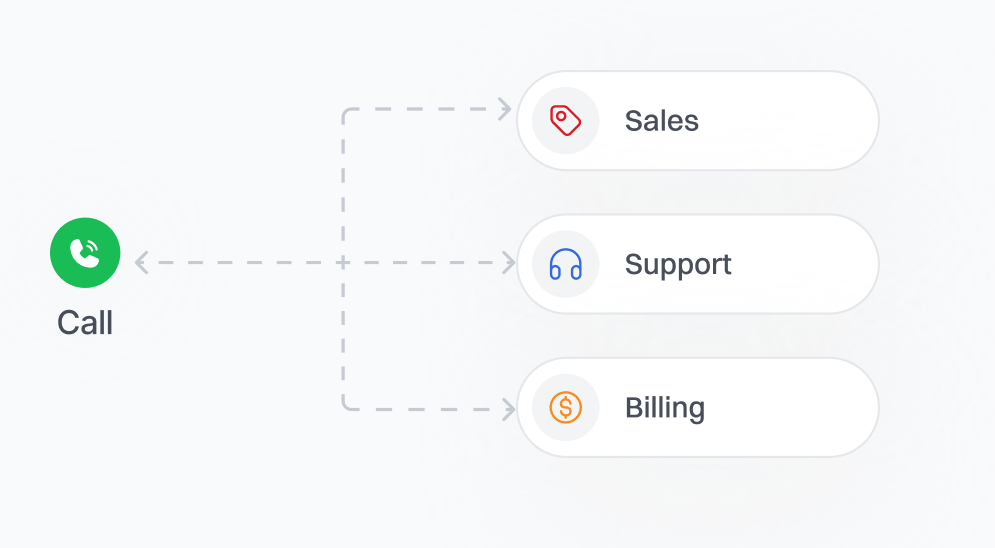Viewport: 995px width, 548px height.
Task: Click the left arrowhead pointing to Call
Action: (142, 263)
